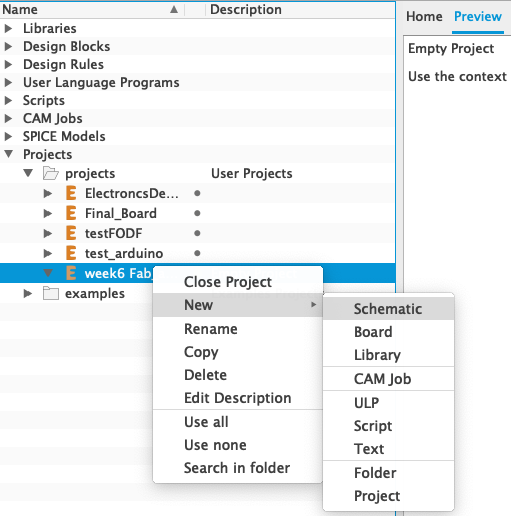The image size is (511, 516).
Task: Click the Empty Project preview heading
Action: pos(451,49)
